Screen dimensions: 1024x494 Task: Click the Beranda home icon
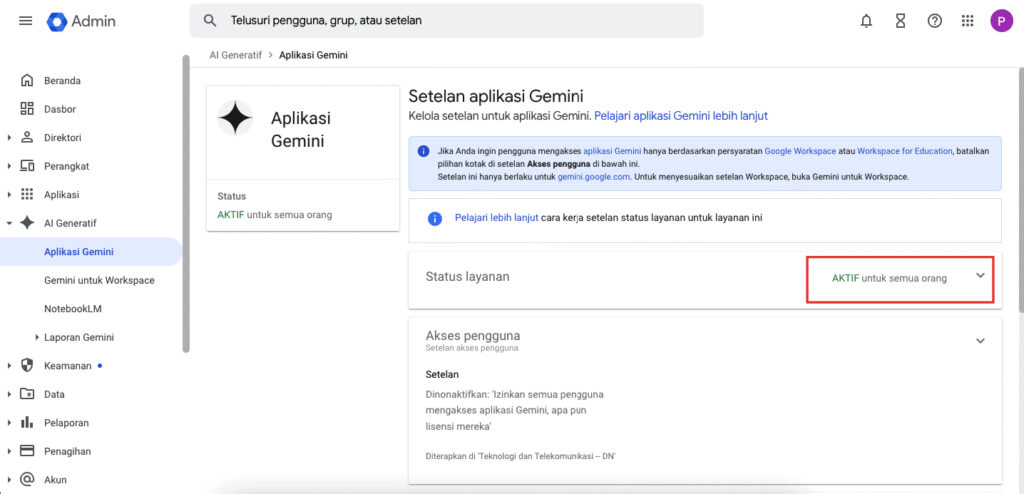27,80
